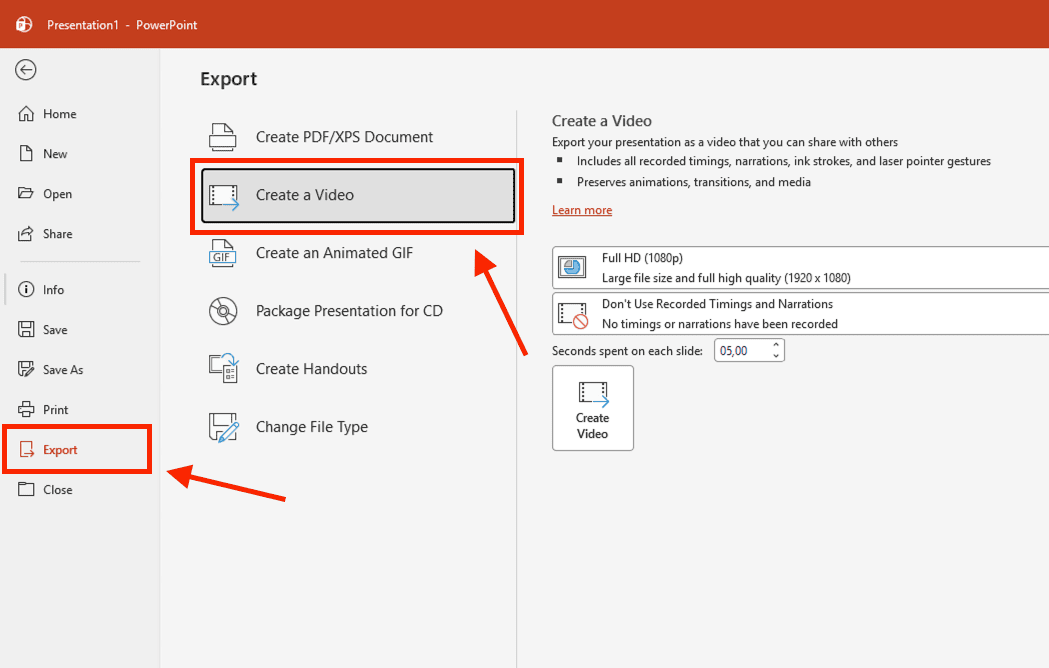Click the PowerPoint logo in title bar
Viewport: 1049px width, 668px height.
pyautogui.click(x=24, y=25)
